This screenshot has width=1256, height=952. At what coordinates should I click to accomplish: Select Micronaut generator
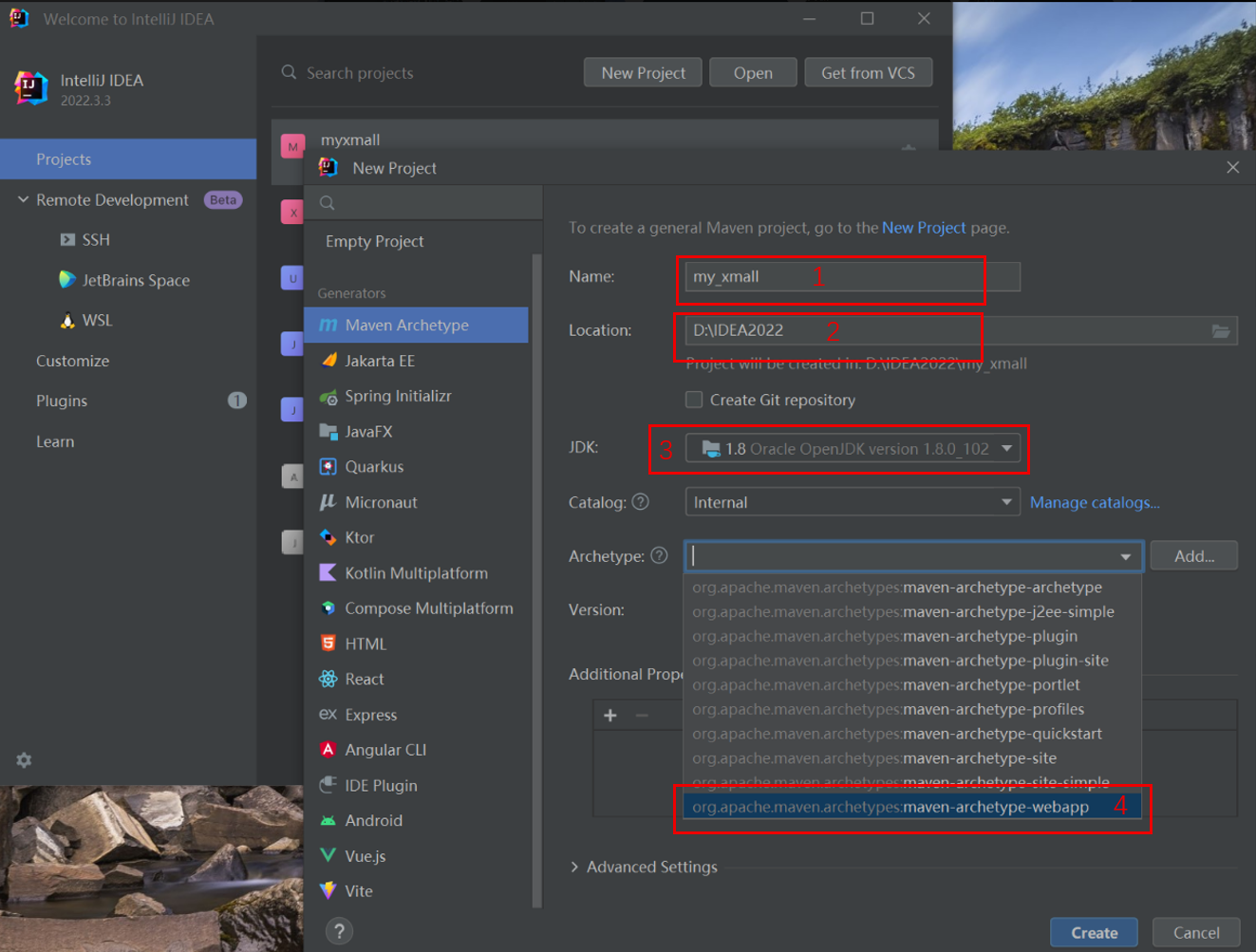[416, 502]
